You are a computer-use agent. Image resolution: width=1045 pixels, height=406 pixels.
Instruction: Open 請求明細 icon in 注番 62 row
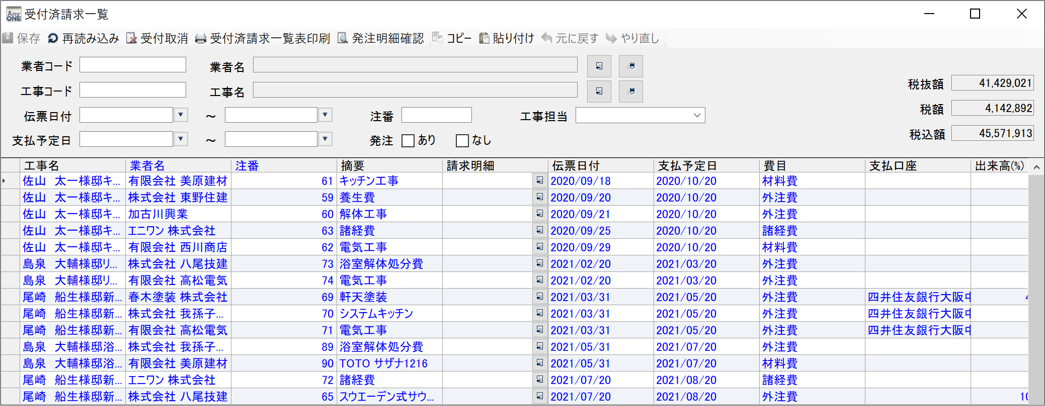[x=540, y=247]
